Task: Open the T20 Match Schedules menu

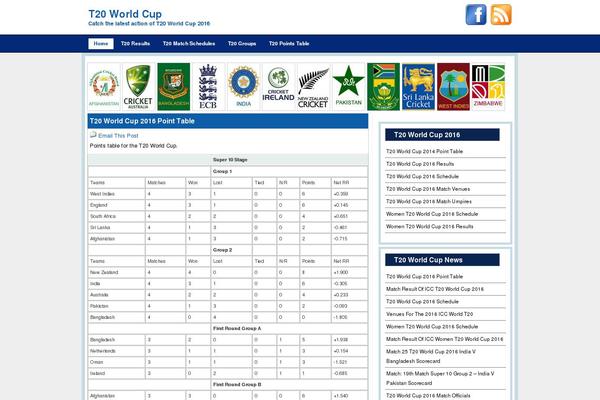Action: (189, 44)
